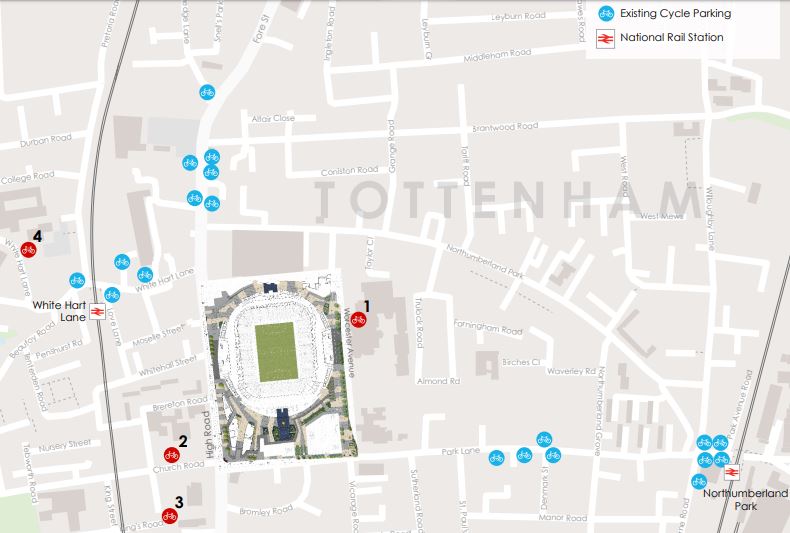Click the National Rail Station legend icon

click(x=604, y=38)
